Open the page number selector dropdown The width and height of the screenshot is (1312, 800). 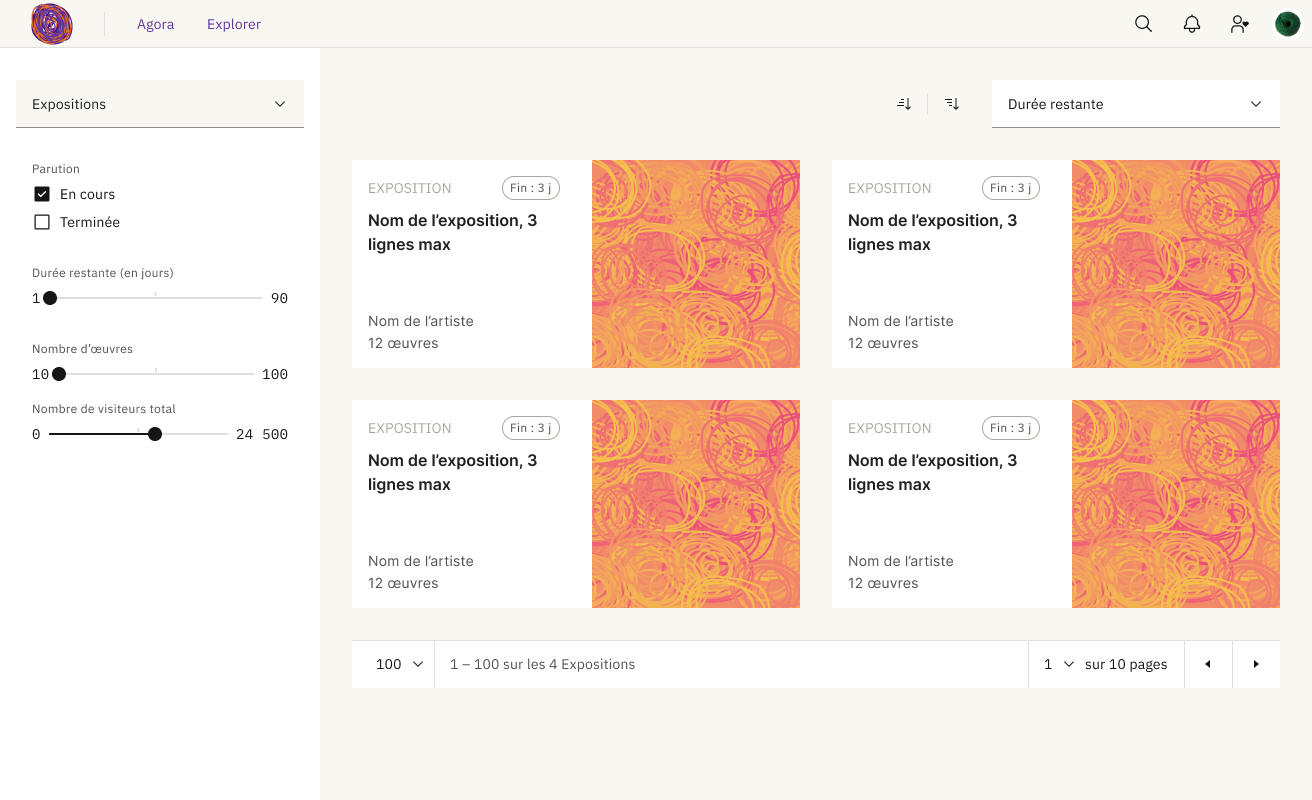(x=1057, y=664)
